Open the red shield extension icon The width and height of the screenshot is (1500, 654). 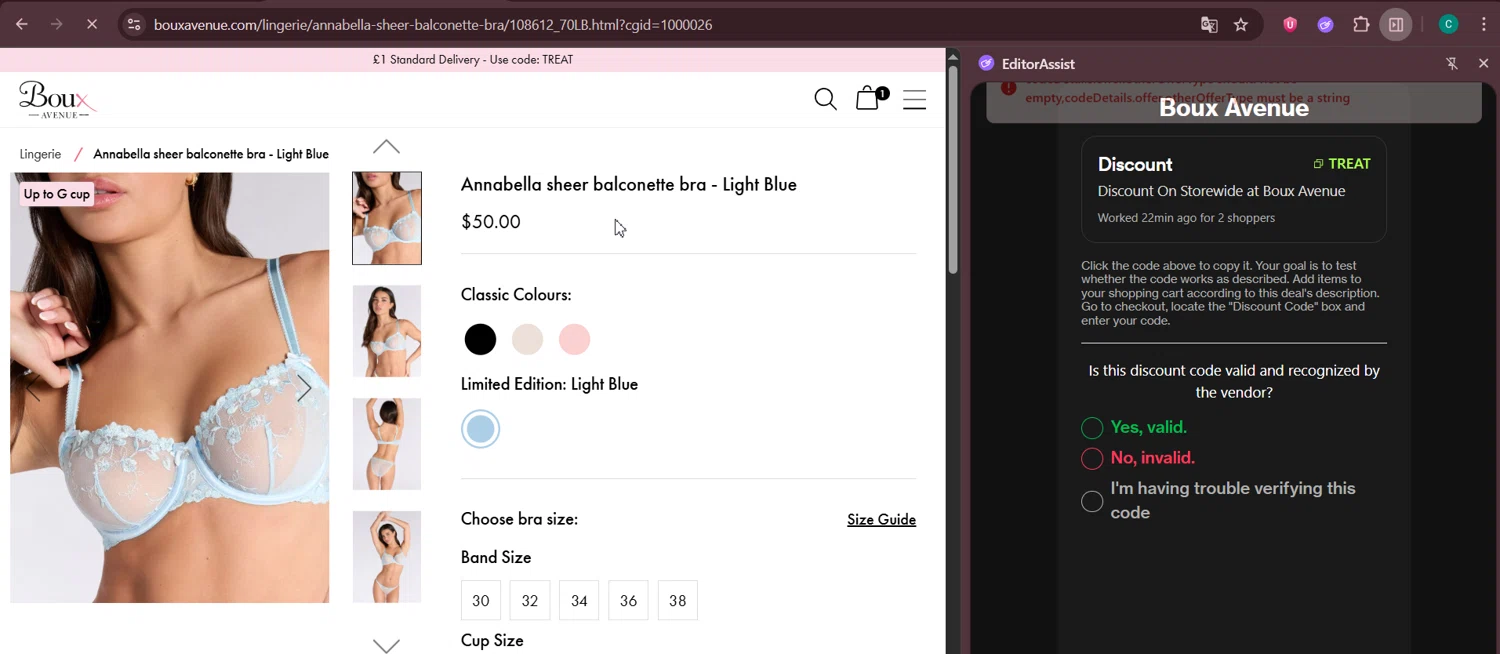click(x=1290, y=25)
